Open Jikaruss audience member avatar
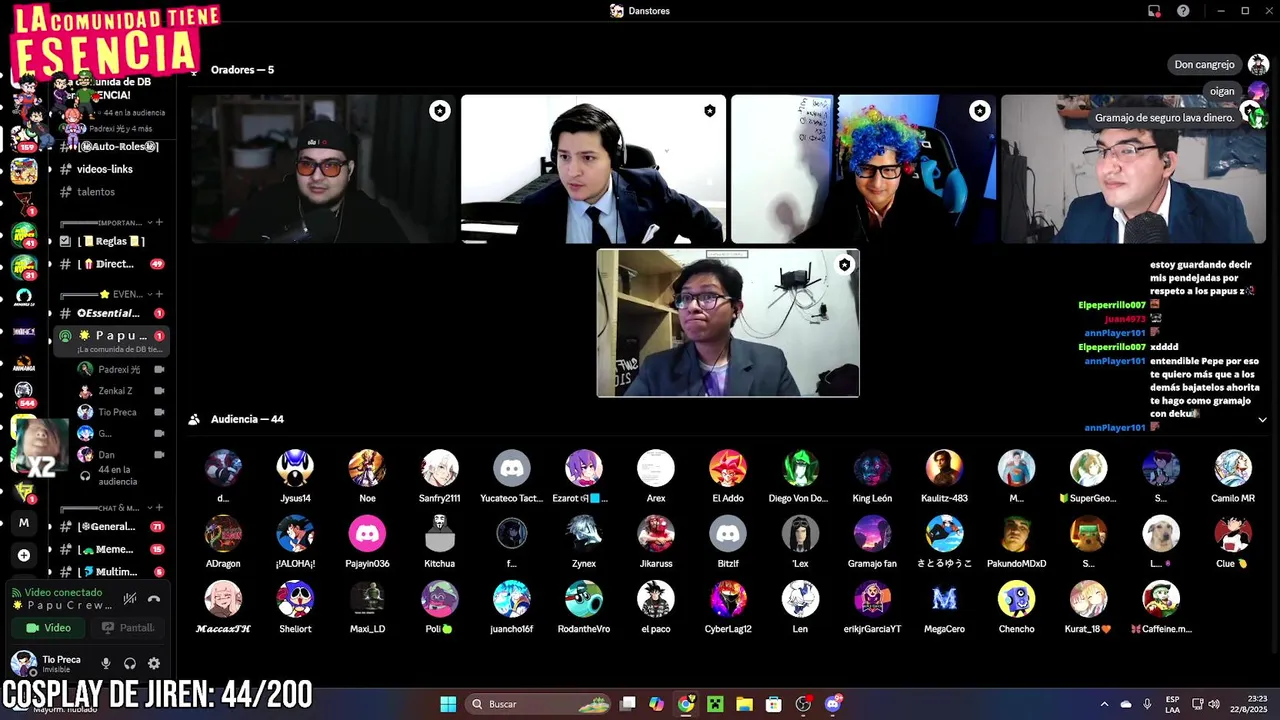The image size is (1280, 720). pos(656,534)
